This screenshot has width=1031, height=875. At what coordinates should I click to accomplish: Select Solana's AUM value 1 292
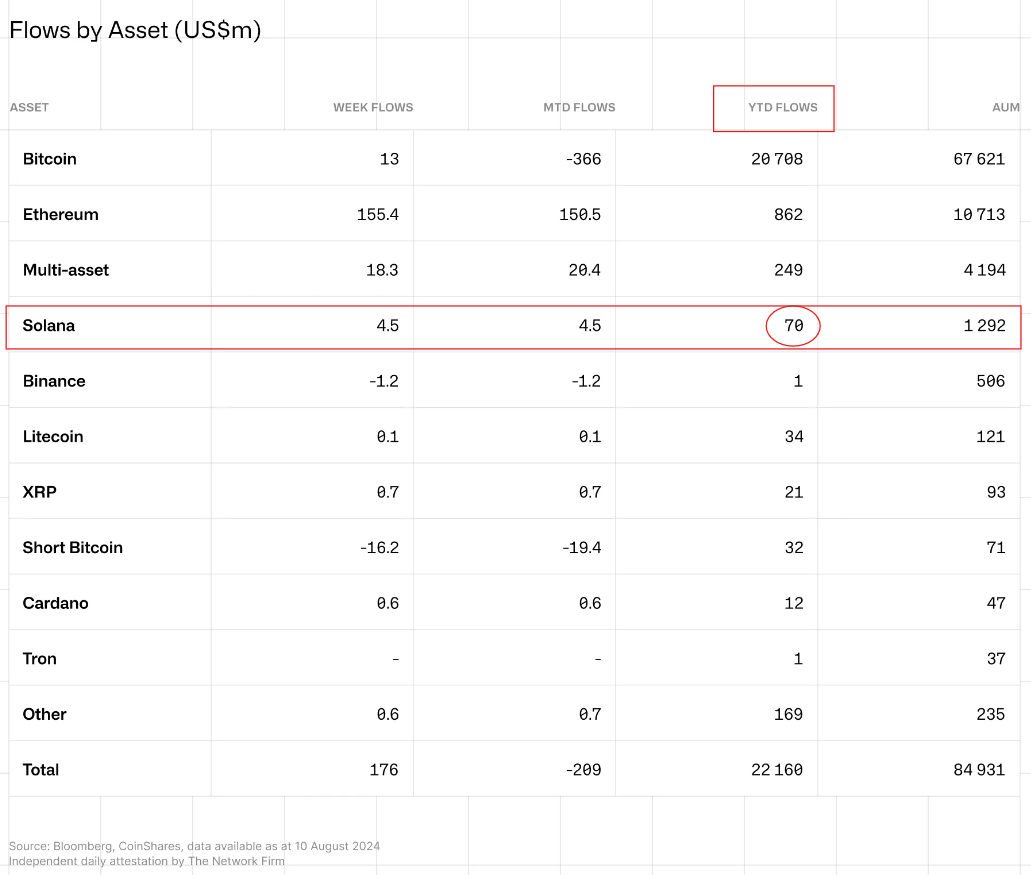coord(984,325)
